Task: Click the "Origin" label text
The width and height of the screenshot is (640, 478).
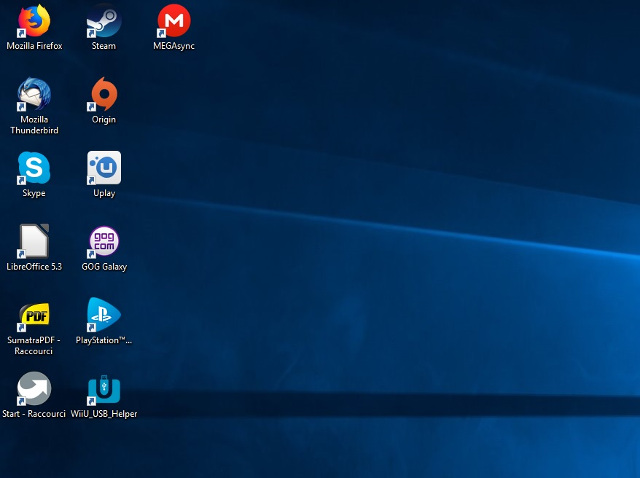Action: point(104,120)
